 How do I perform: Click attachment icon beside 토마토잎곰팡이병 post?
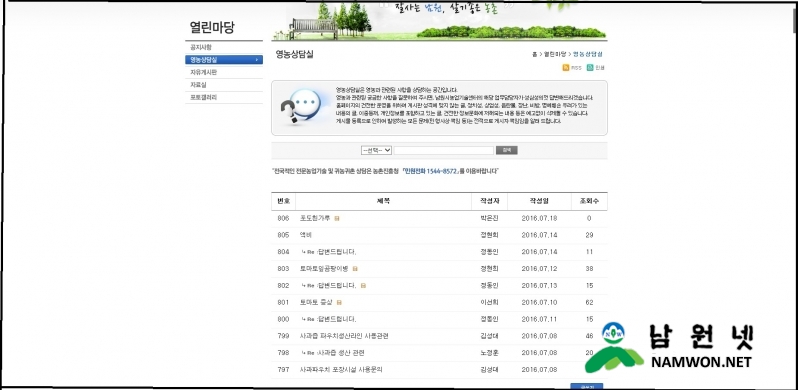(355, 269)
